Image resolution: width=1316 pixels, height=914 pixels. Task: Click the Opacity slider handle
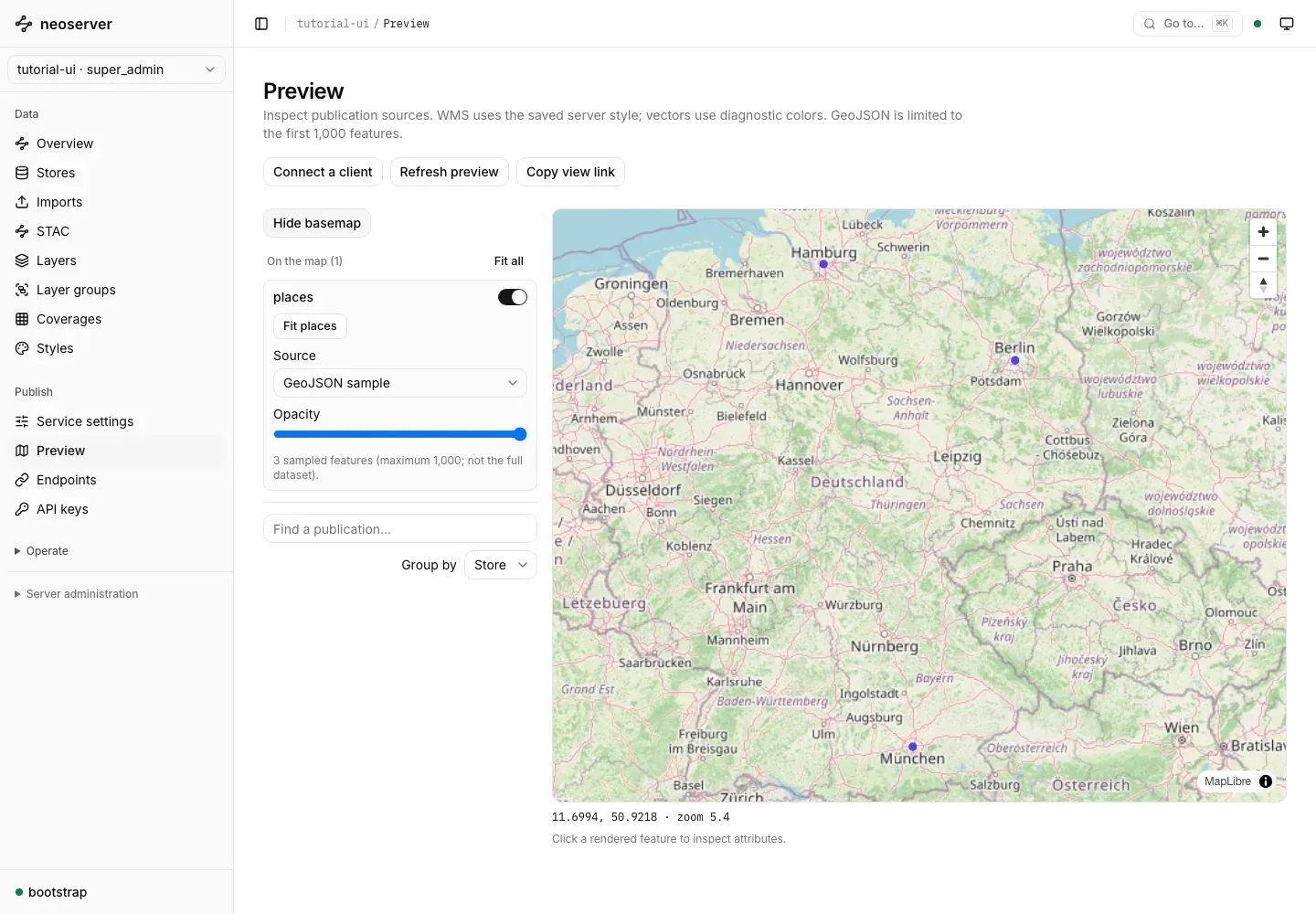click(x=520, y=434)
